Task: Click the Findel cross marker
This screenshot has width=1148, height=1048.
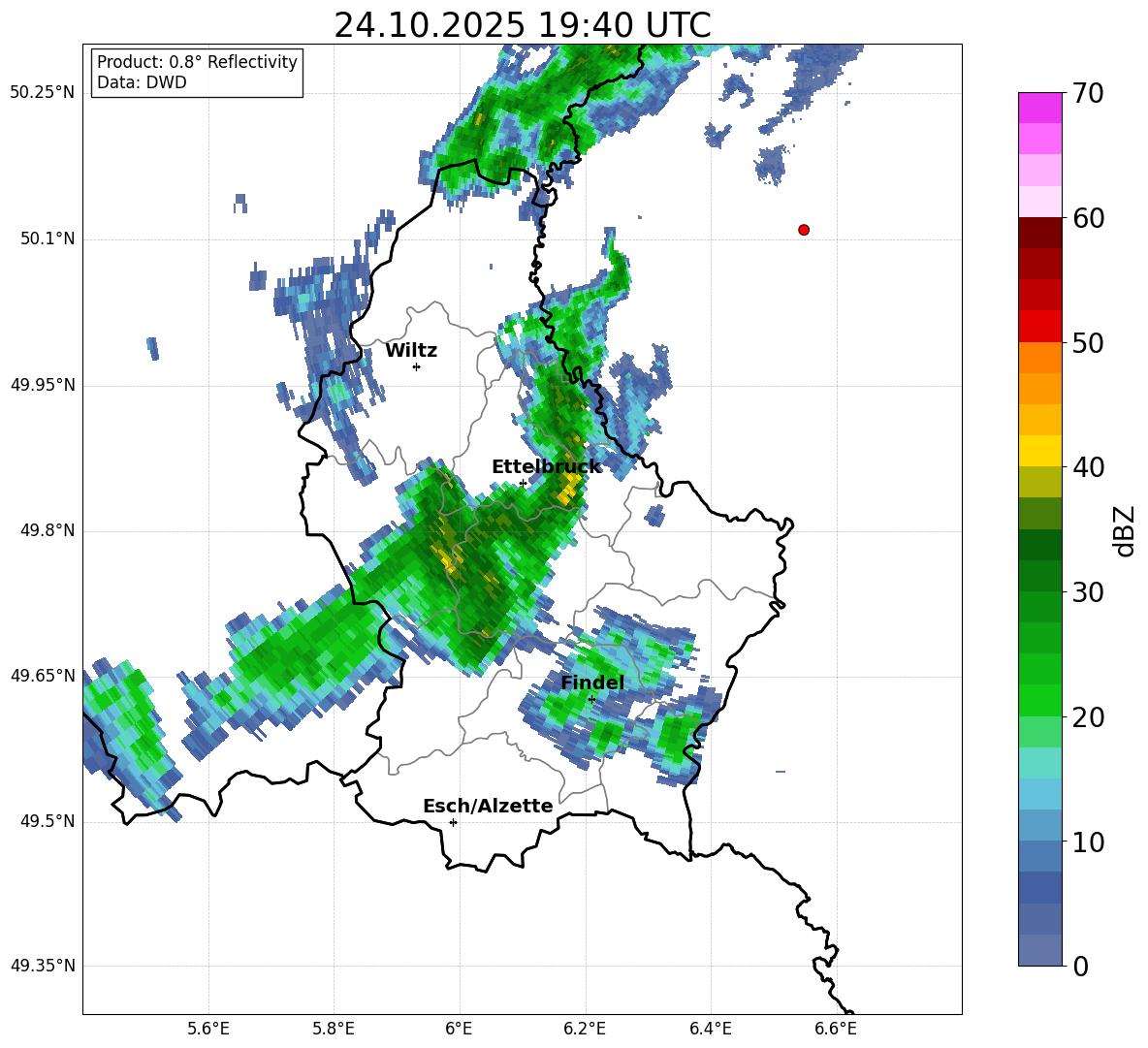Action: 591,699
